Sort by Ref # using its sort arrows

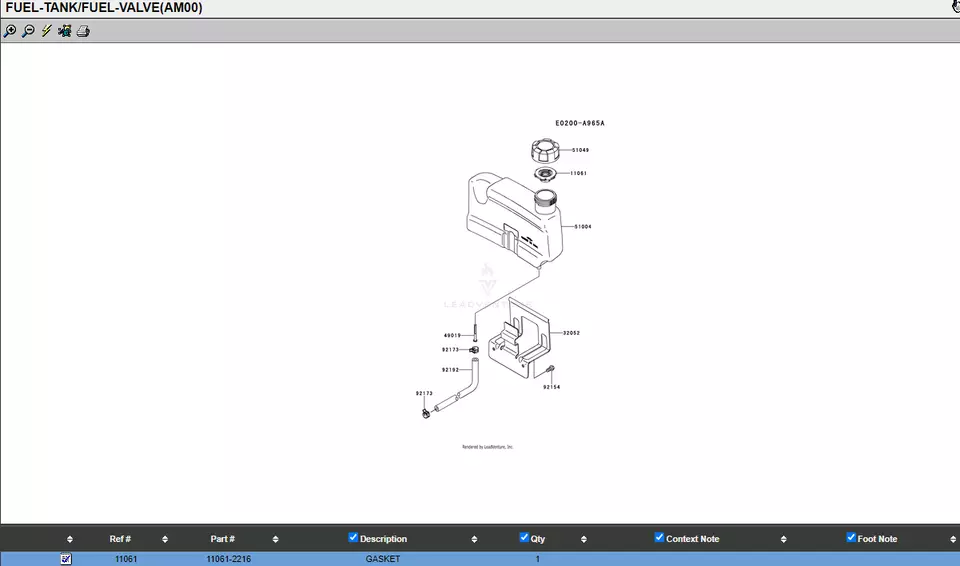(165, 539)
